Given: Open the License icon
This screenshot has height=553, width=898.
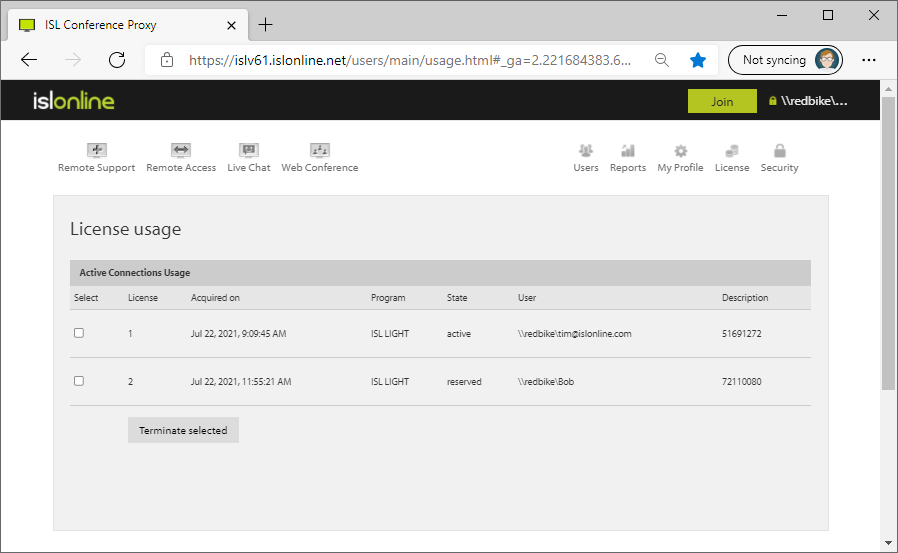Looking at the screenshot, I should click(x=732, y=151).
